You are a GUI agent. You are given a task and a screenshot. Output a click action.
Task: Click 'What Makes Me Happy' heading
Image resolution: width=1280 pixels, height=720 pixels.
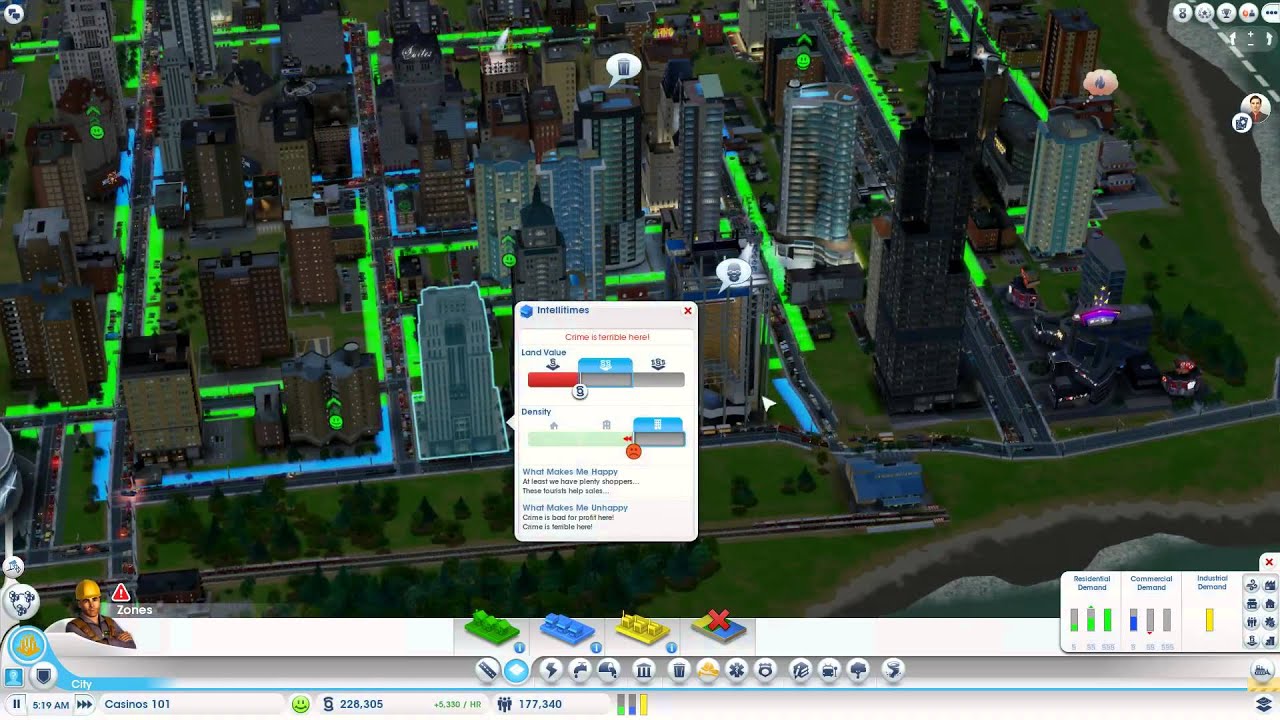570,472
